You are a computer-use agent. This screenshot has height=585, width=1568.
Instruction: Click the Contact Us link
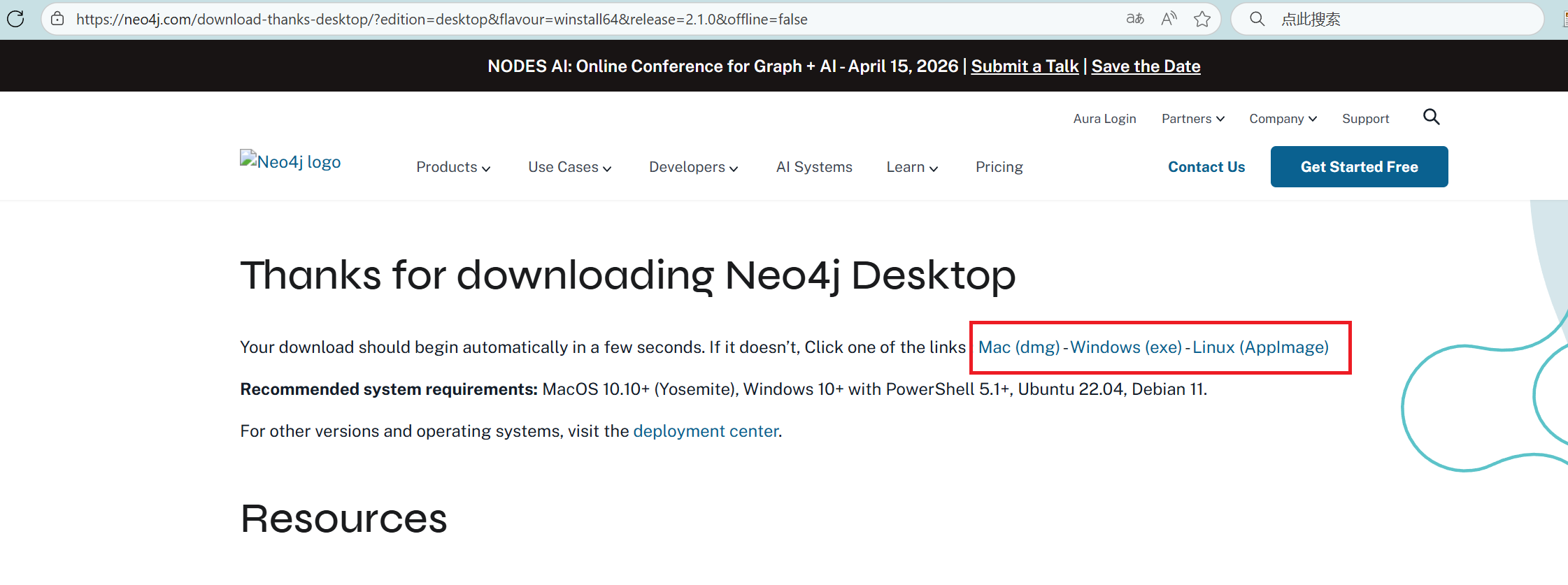tap(1206, 167)
